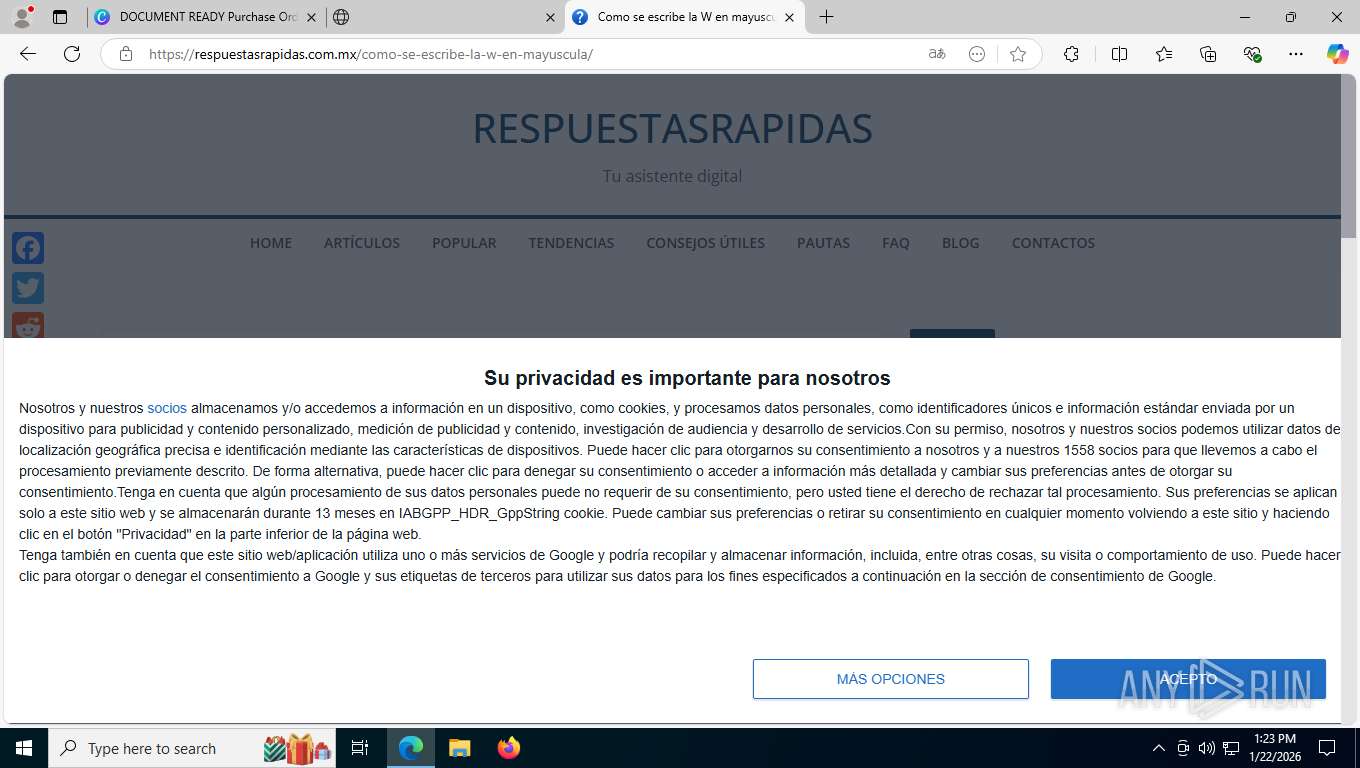The width and height of the screenshot is (1360, 768).
Task: Open the Collections panel
Action: click(1208, 54)
